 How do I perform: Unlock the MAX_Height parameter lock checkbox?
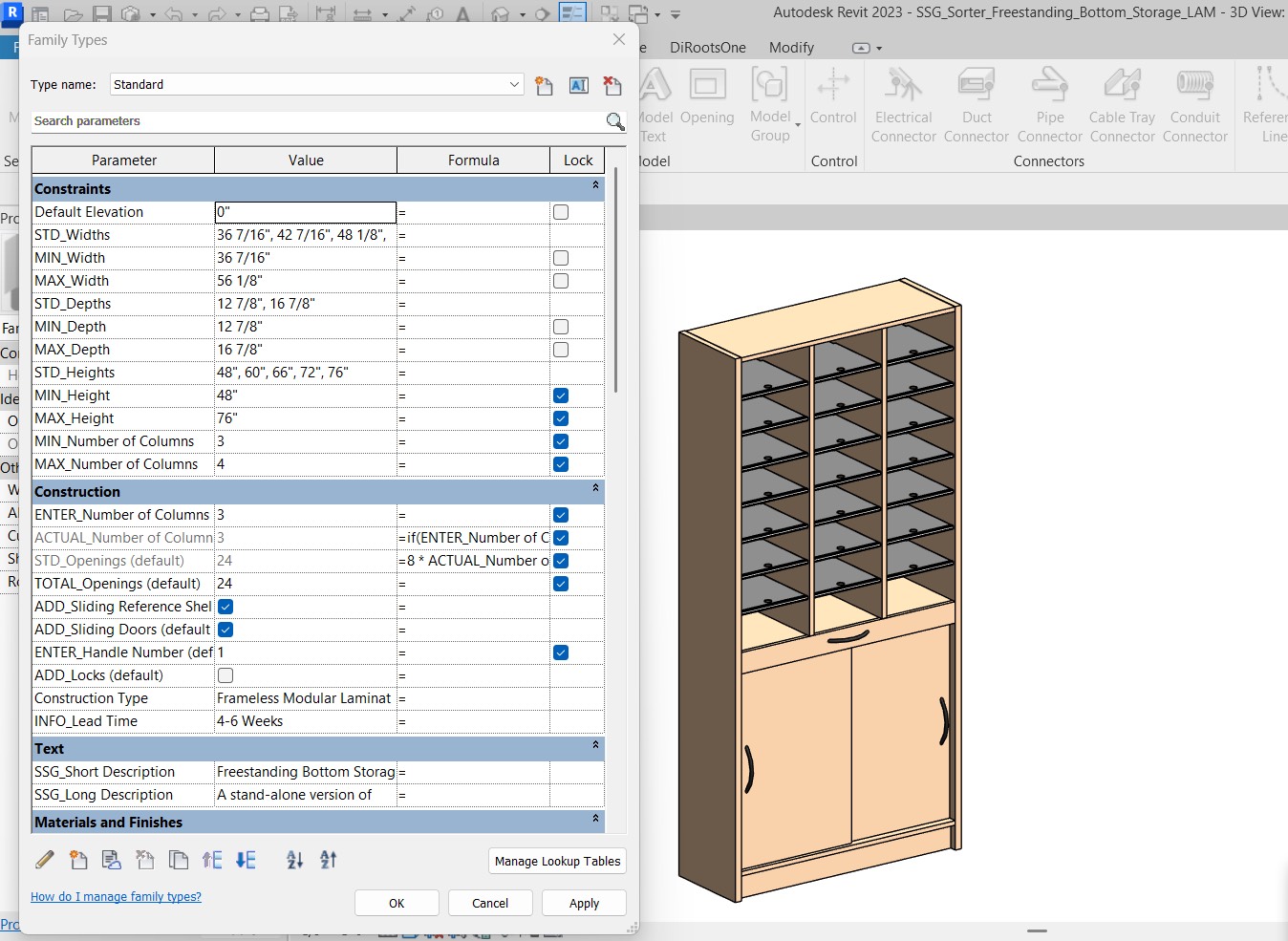[x=561, y=418]
